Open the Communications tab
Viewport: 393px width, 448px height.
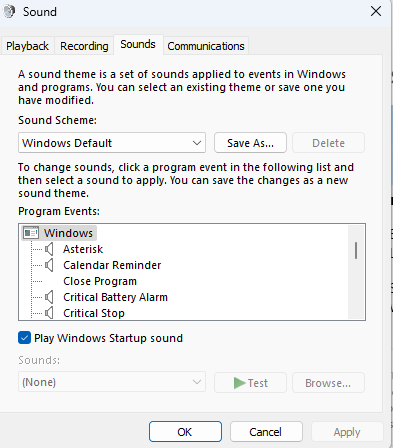point(206,46)
